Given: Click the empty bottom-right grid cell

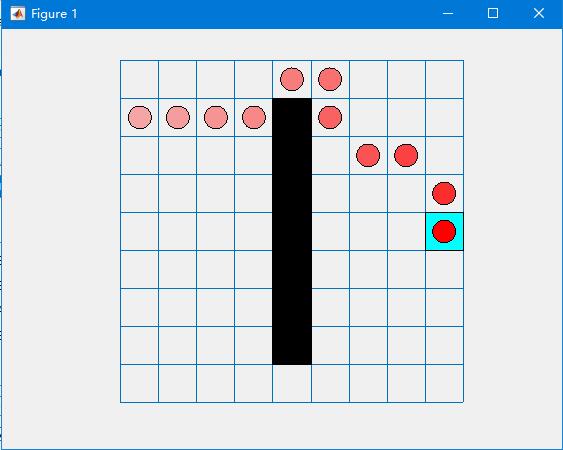Looking at the screenshot, I should click(x=445, y=384).
